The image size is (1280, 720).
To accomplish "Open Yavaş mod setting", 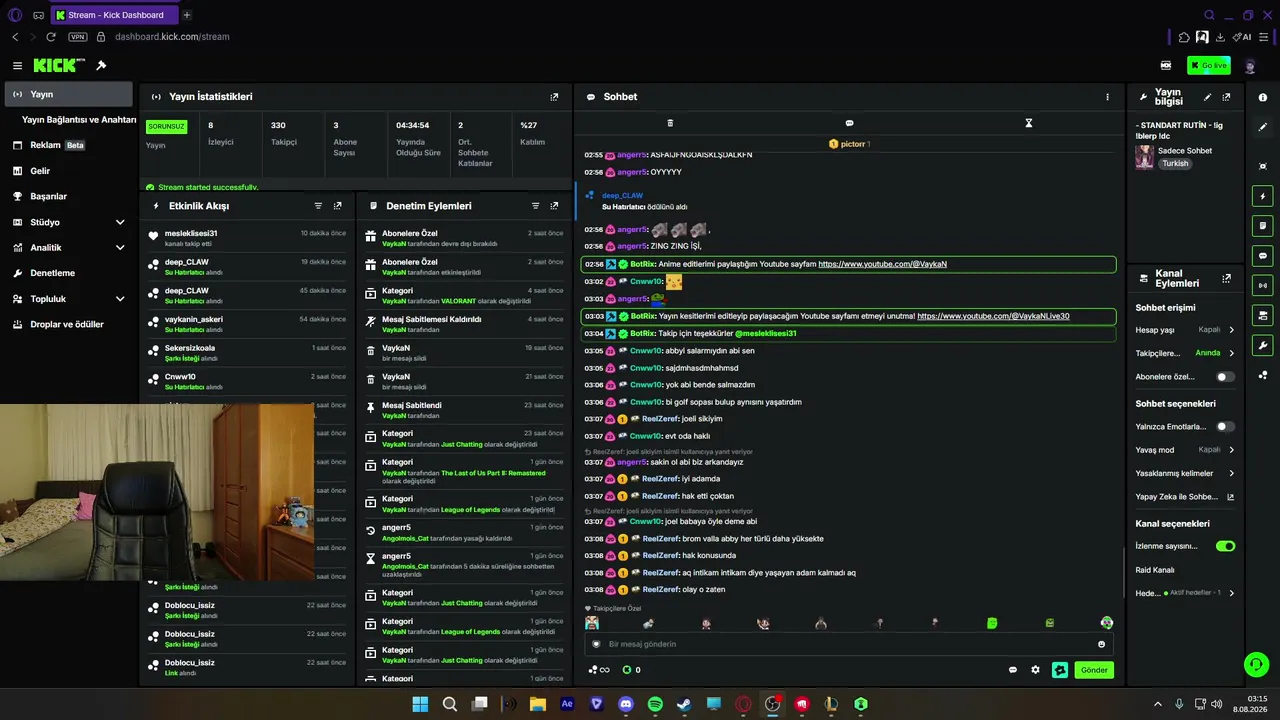I will pyautogui.click(x=1185, y=450).
